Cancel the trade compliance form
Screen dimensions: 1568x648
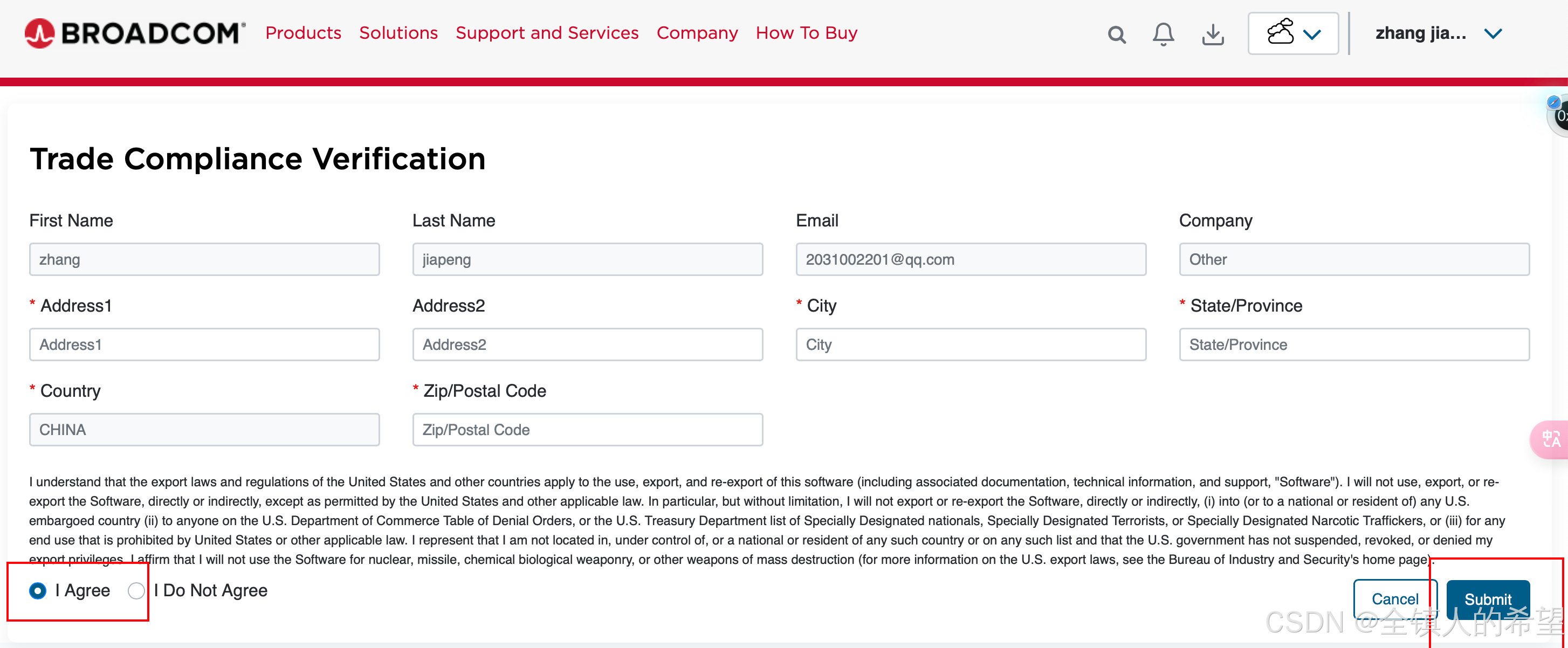click(1394, 599)
